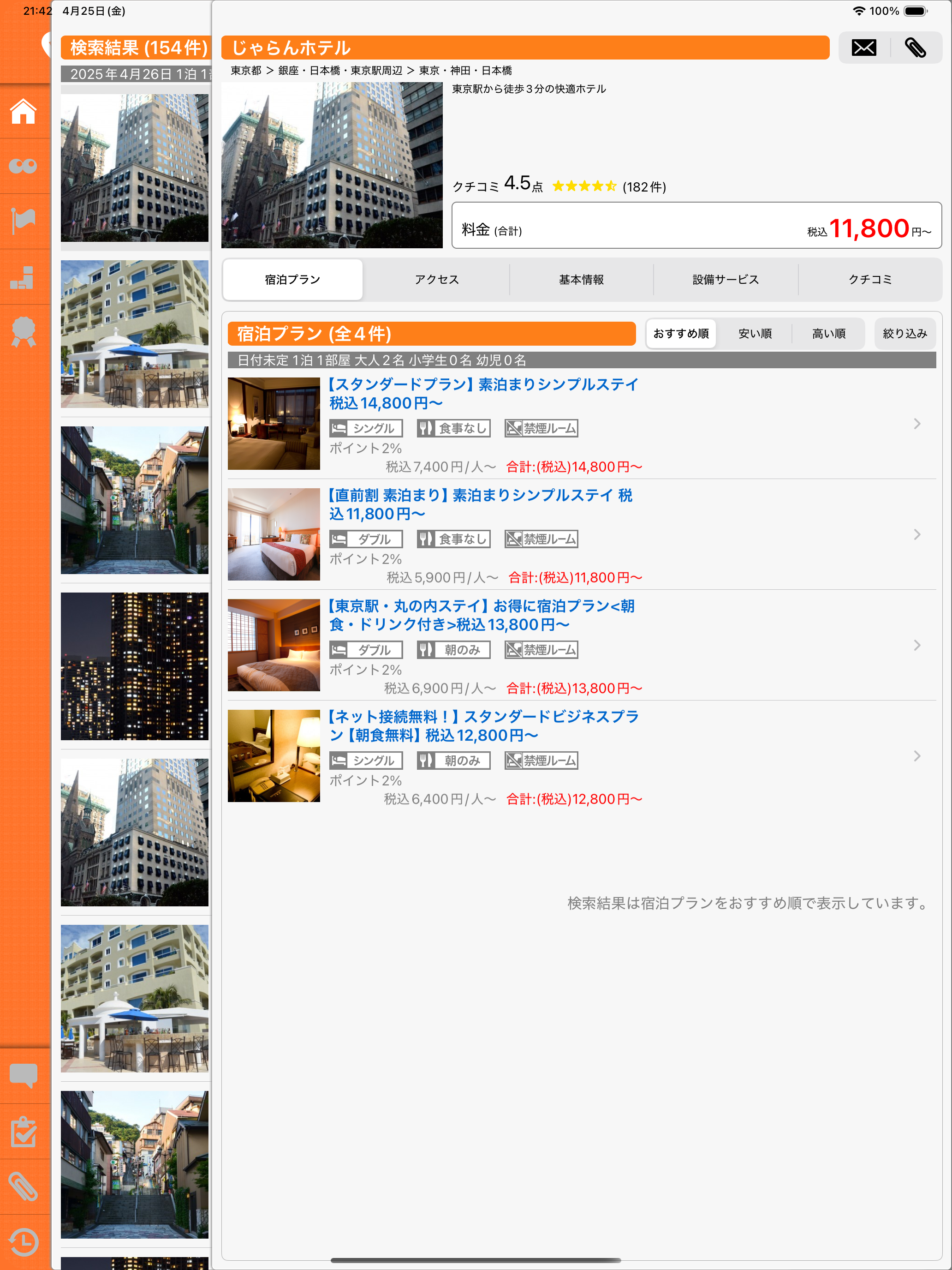Sort plans by 高い順
Viewport: 952px width, 1270px height.
828,334
